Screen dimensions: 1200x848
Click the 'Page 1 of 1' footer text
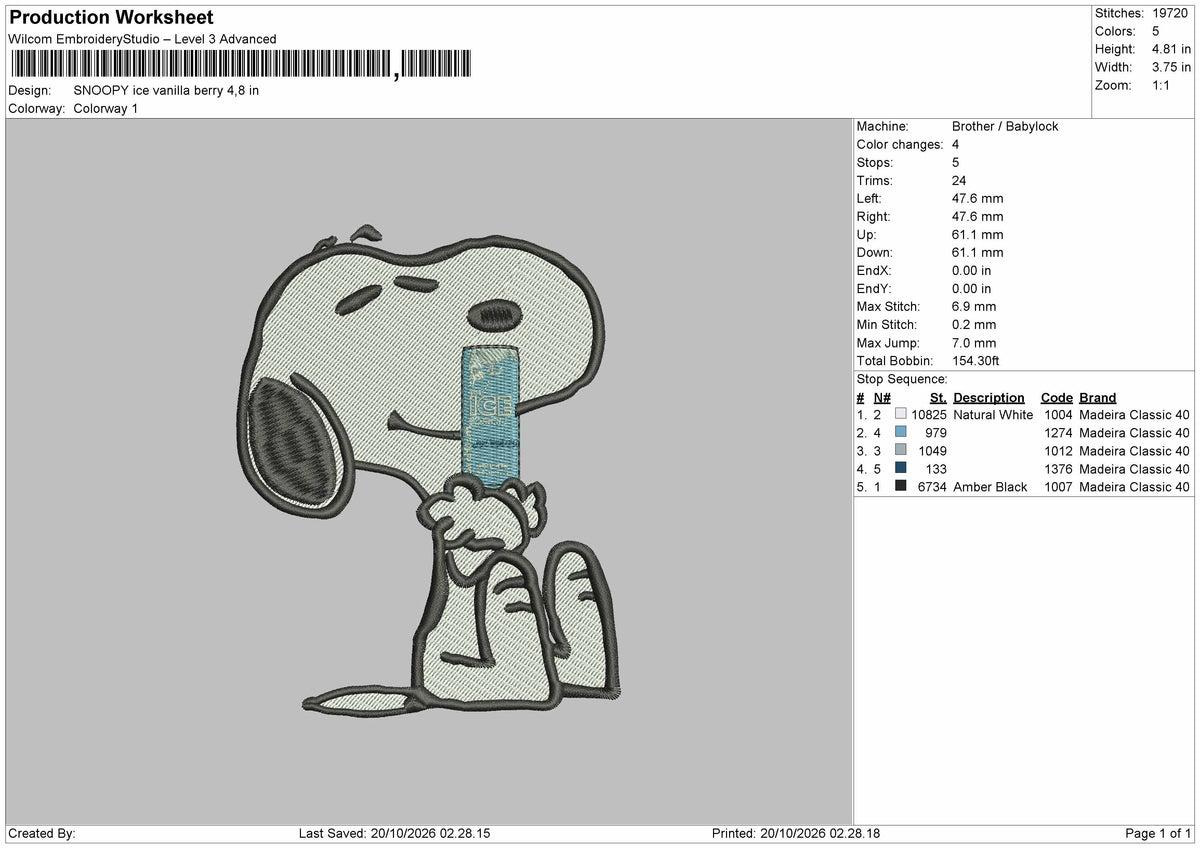(1159, 834)
